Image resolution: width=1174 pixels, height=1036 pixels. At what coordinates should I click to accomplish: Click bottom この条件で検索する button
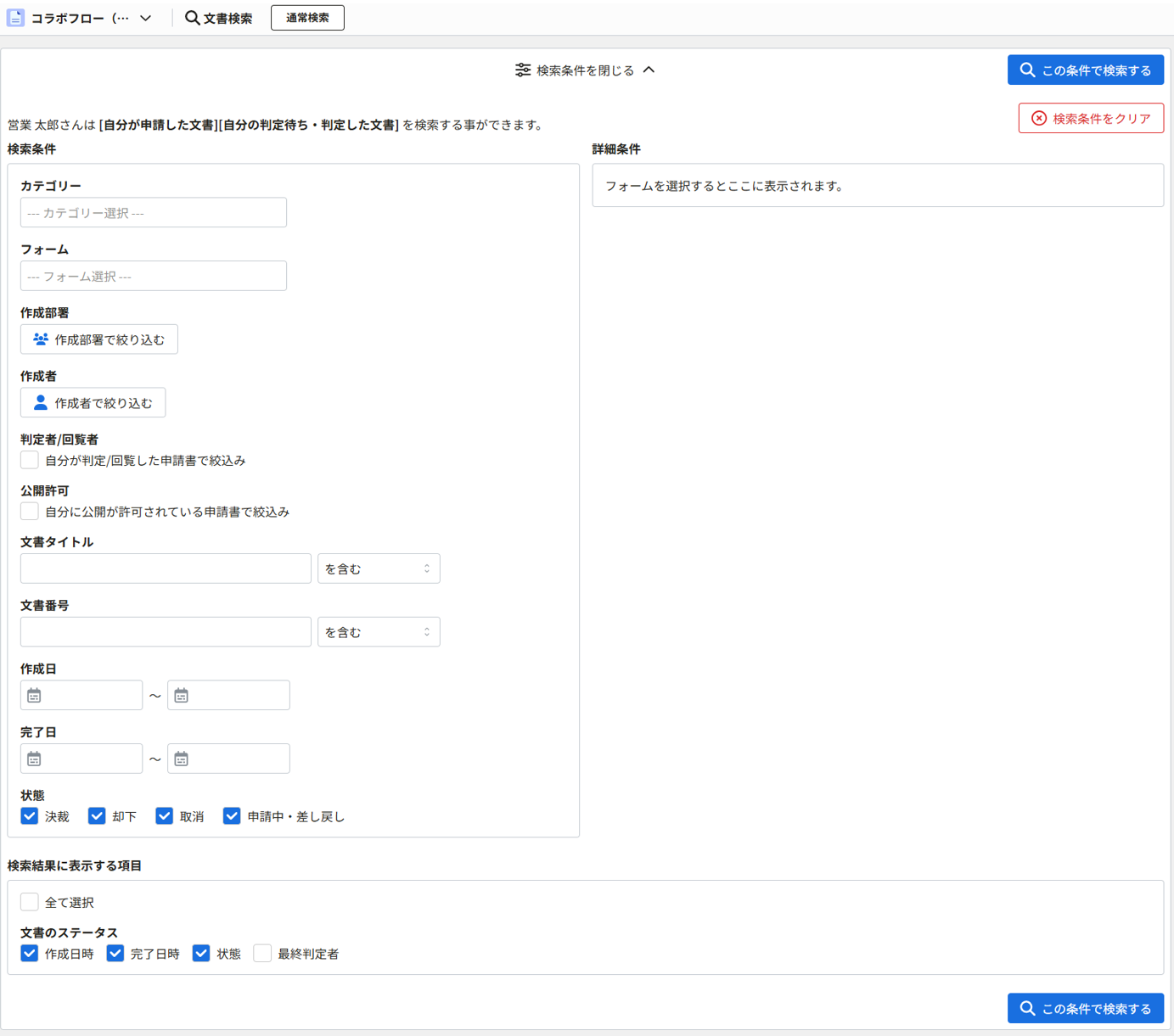click(1086, 1008)
